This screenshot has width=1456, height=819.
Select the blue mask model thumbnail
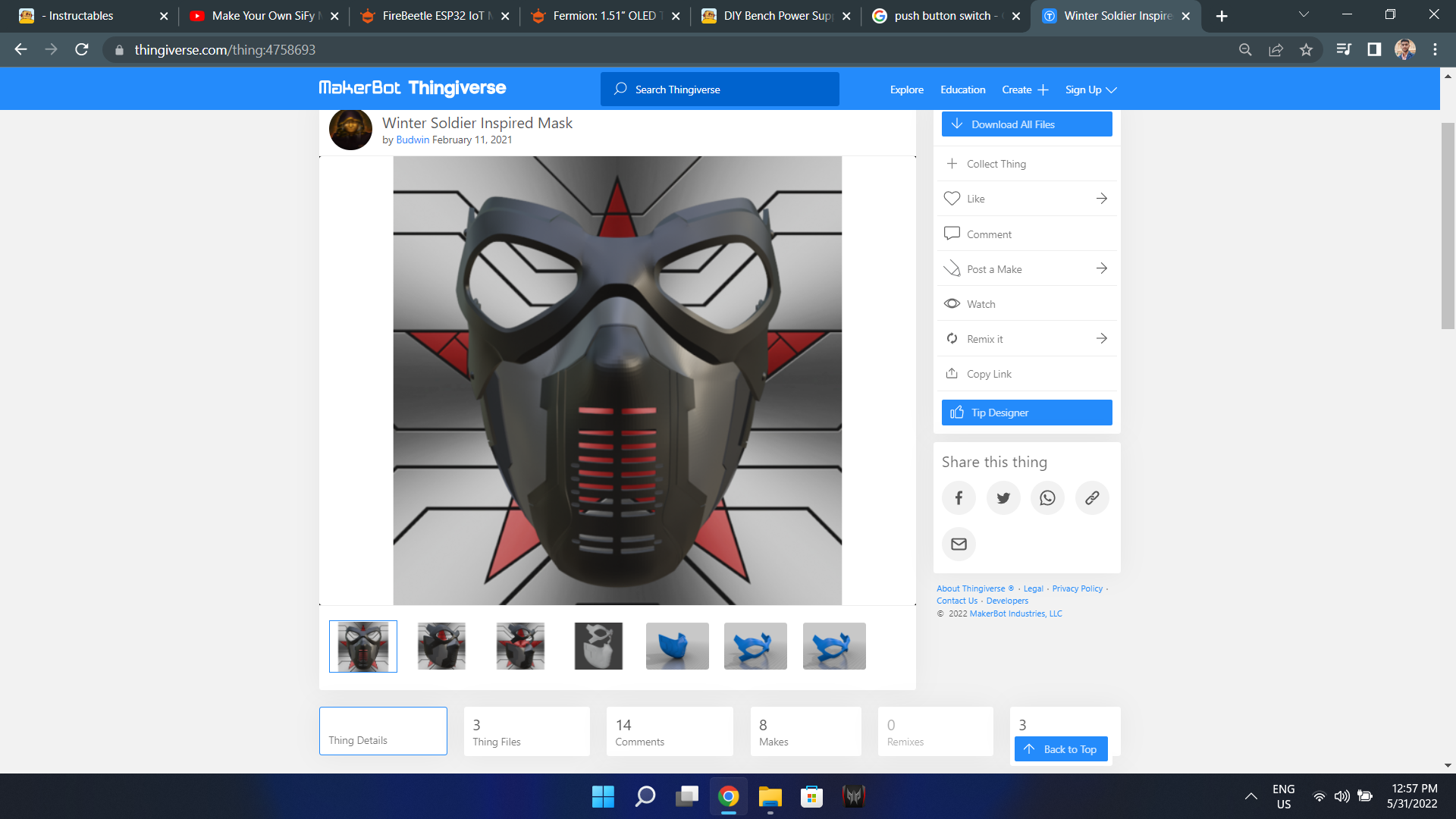point(677,646)
